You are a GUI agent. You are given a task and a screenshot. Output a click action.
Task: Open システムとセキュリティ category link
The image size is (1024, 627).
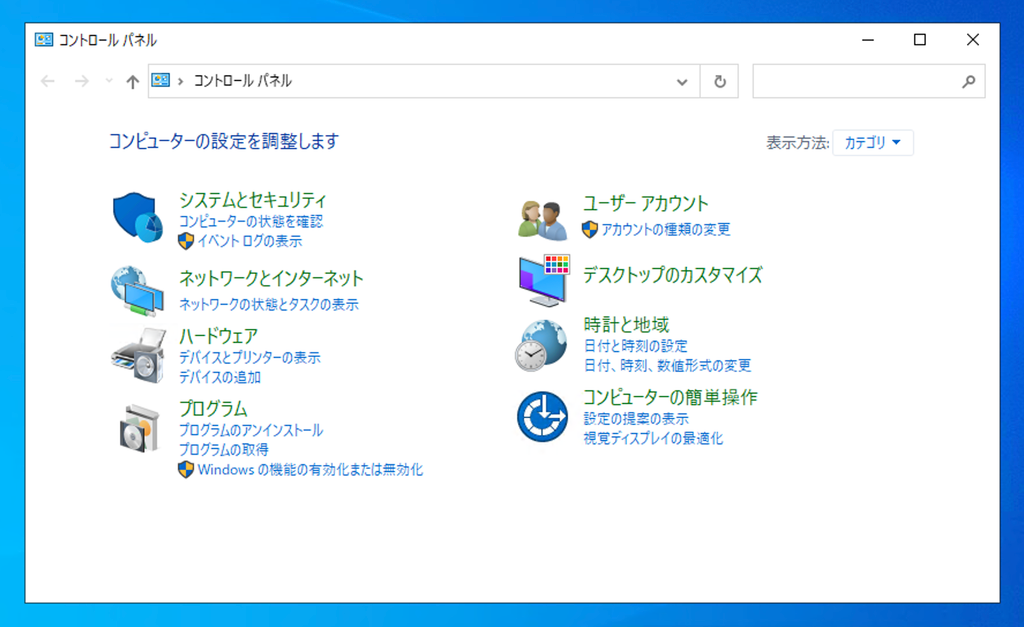click(253, 200)
